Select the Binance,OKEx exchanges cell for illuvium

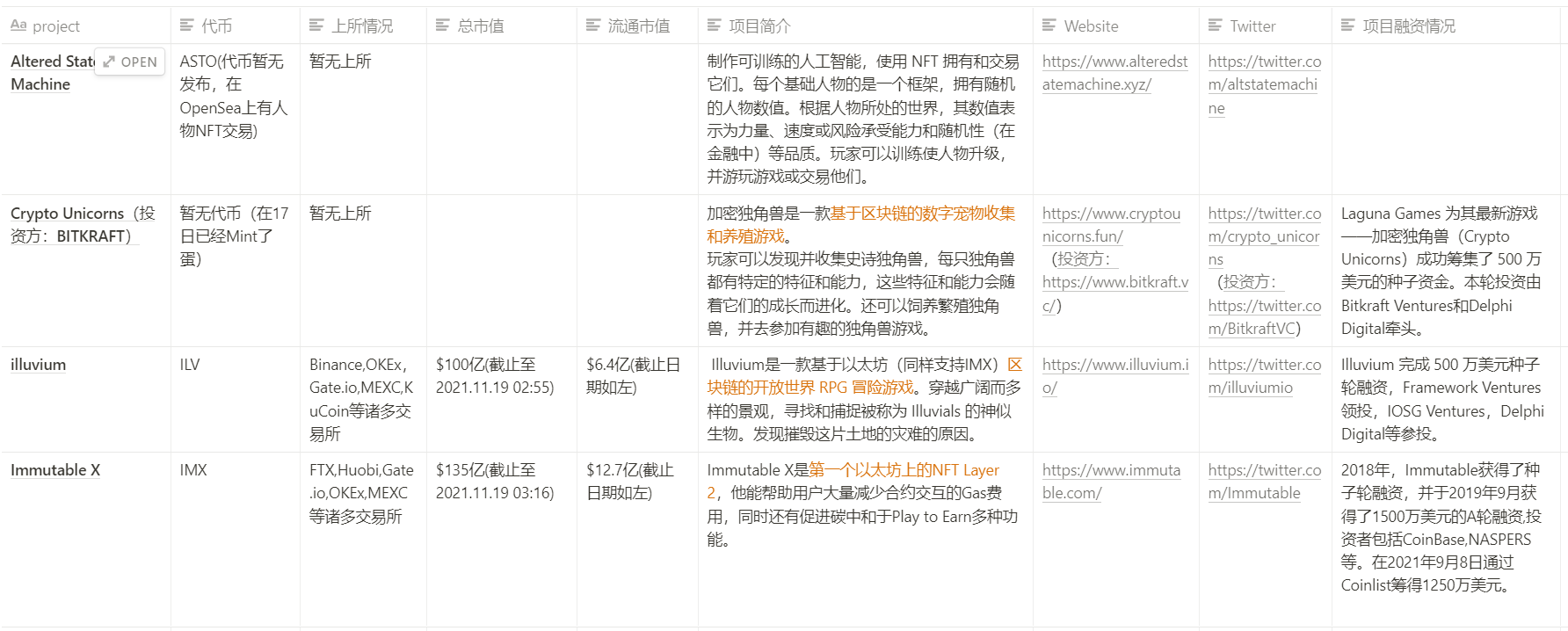pos(363,400)
